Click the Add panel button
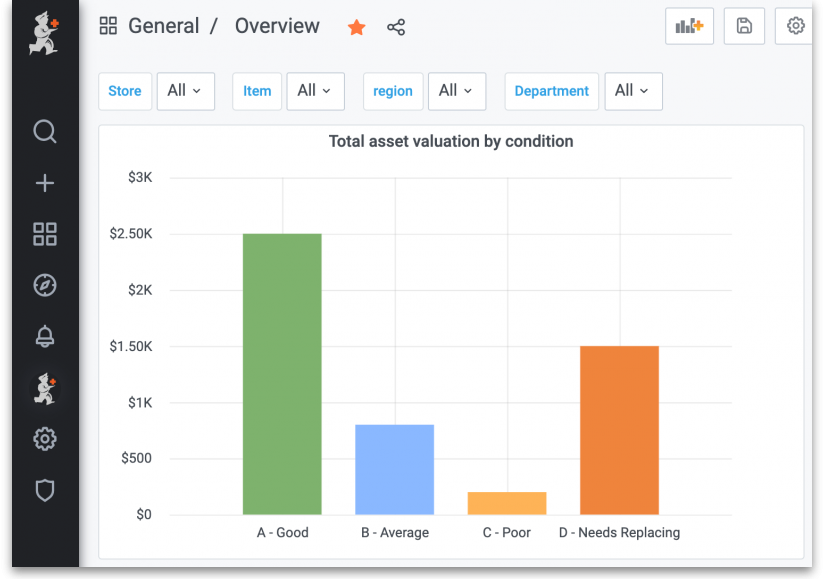This screenshot has height=579, width=824. tap(689, 26)
